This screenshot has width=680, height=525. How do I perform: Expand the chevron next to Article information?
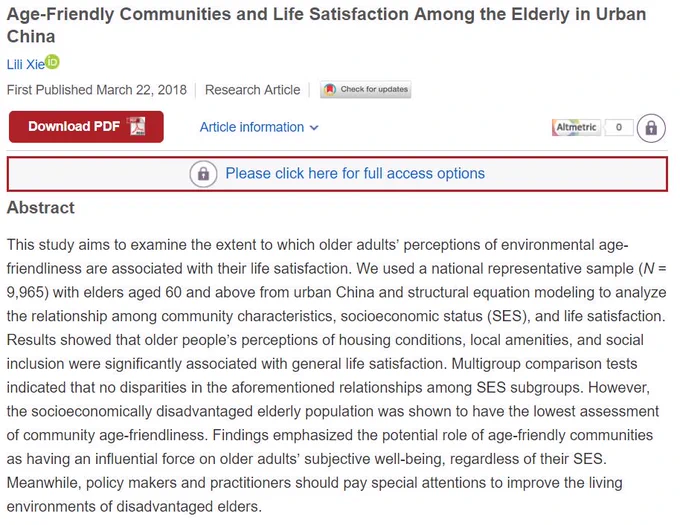click(314, 128)
